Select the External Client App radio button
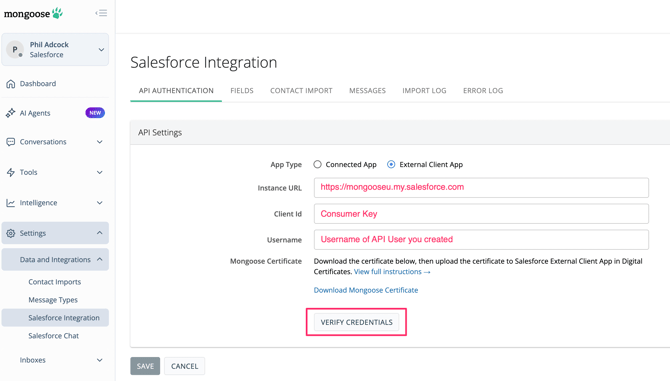The height and width of the screenshot is (381, 670). (391, 164)
